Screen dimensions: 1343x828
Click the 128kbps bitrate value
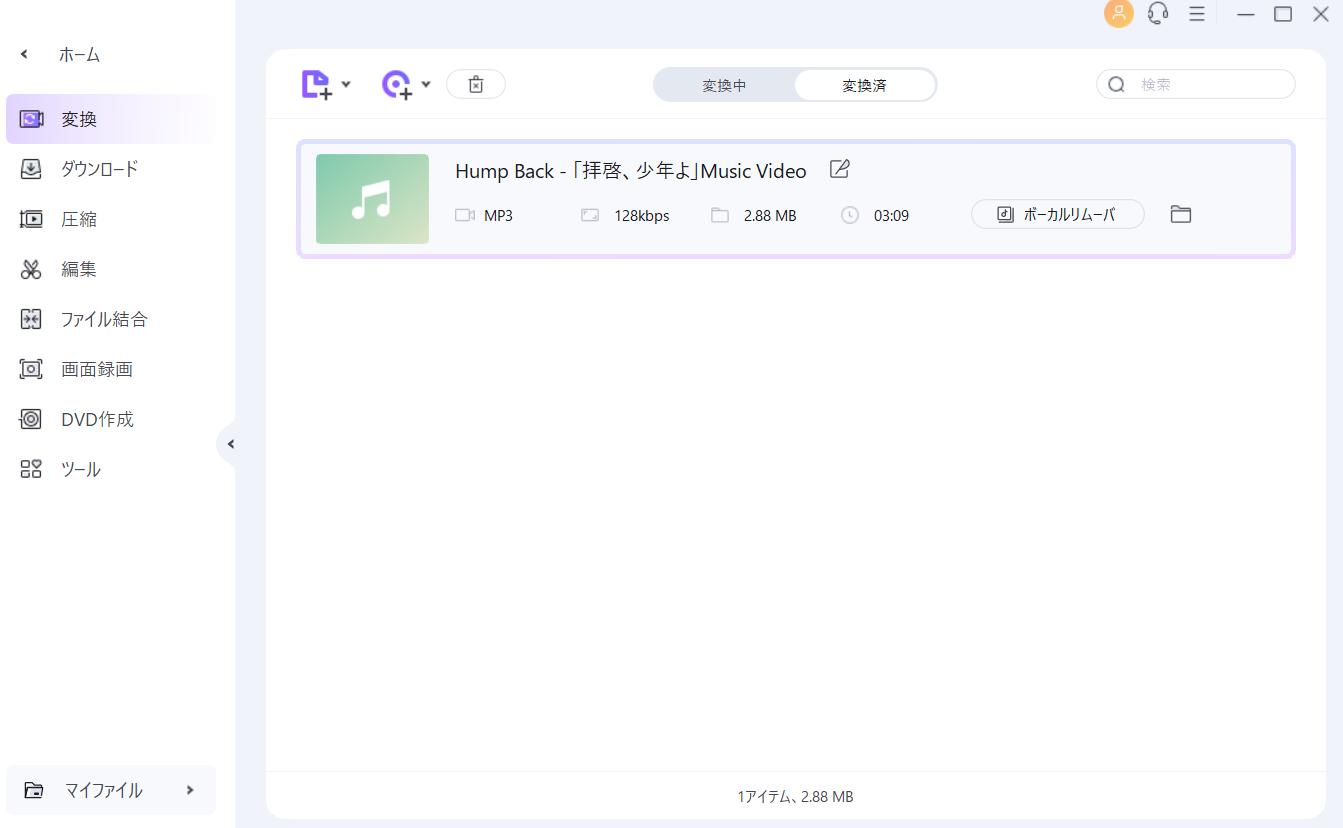(641, 215)
